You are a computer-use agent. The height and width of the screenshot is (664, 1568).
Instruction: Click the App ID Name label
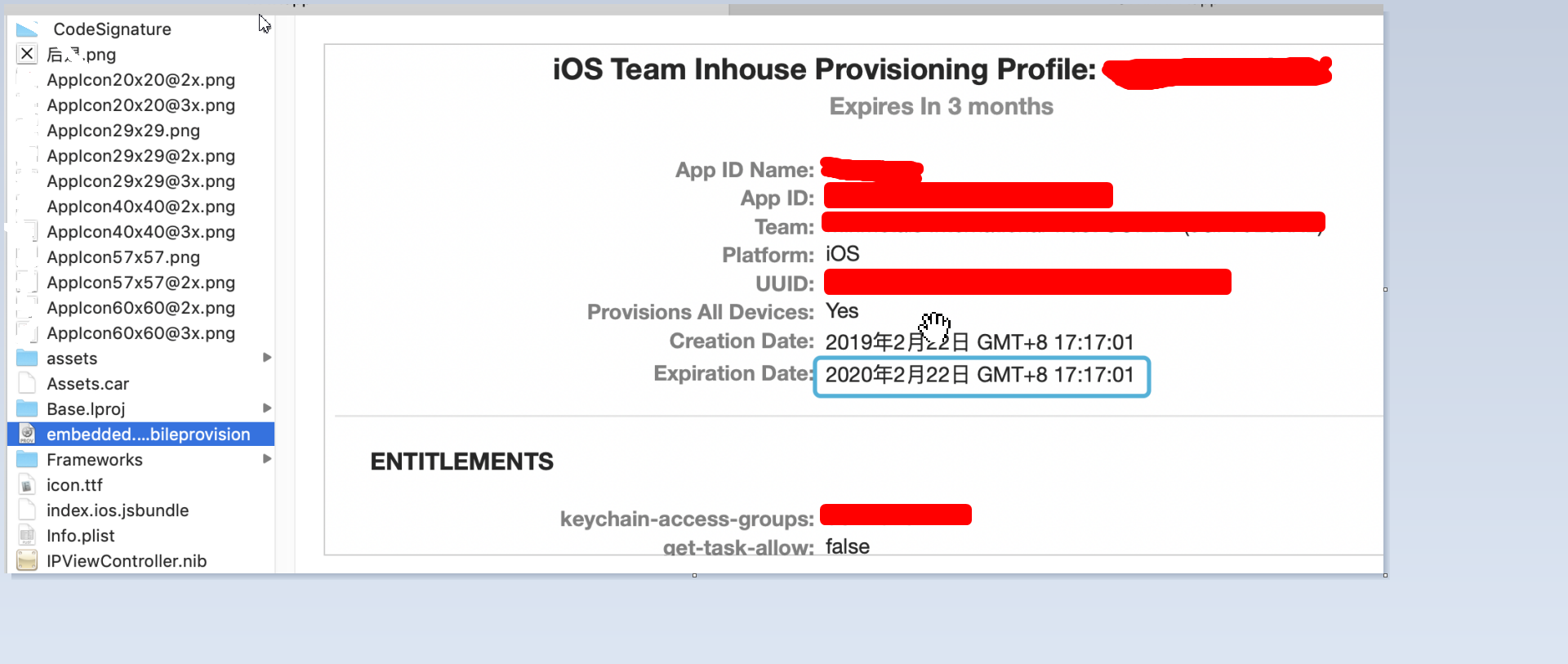click(745, 170)
